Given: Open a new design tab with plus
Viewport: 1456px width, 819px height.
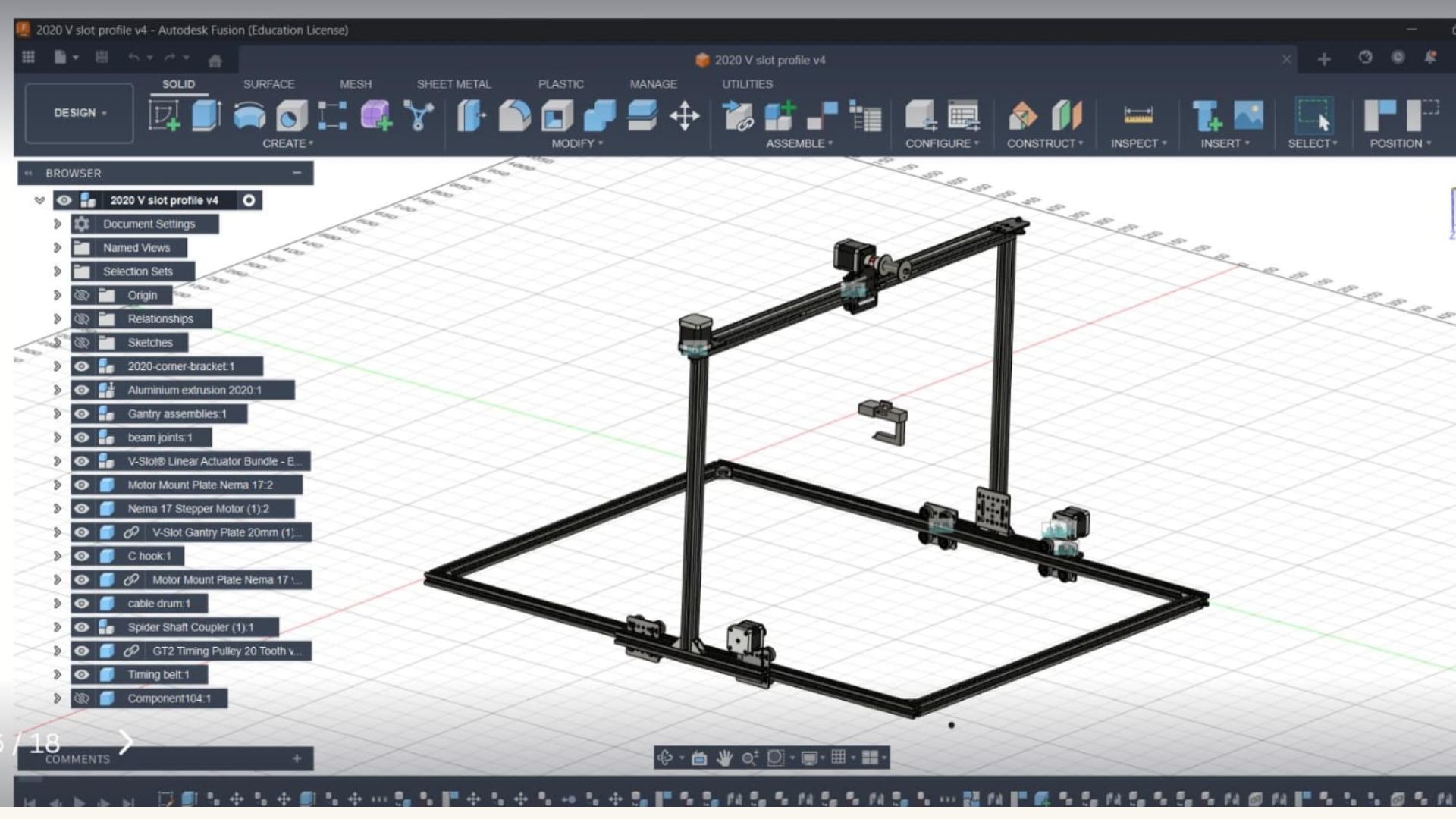Looking at the screenshot, I should click(1324, 59).
